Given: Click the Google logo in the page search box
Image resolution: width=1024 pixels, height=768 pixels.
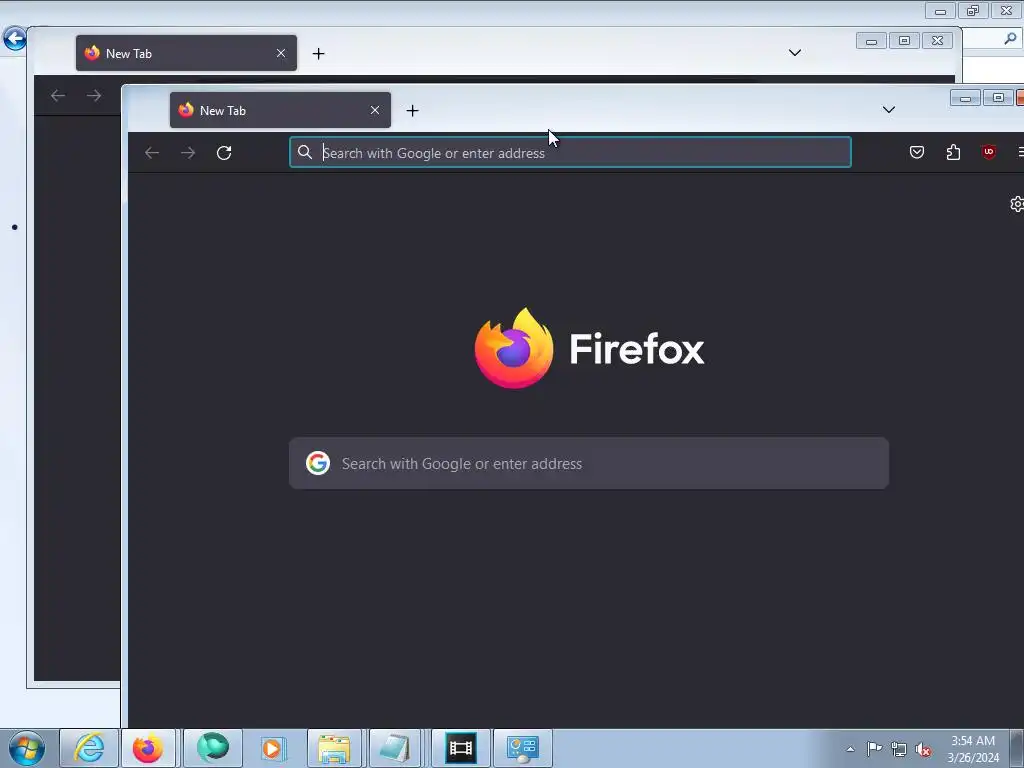Looking at the screenshot, I should point(318,463).
